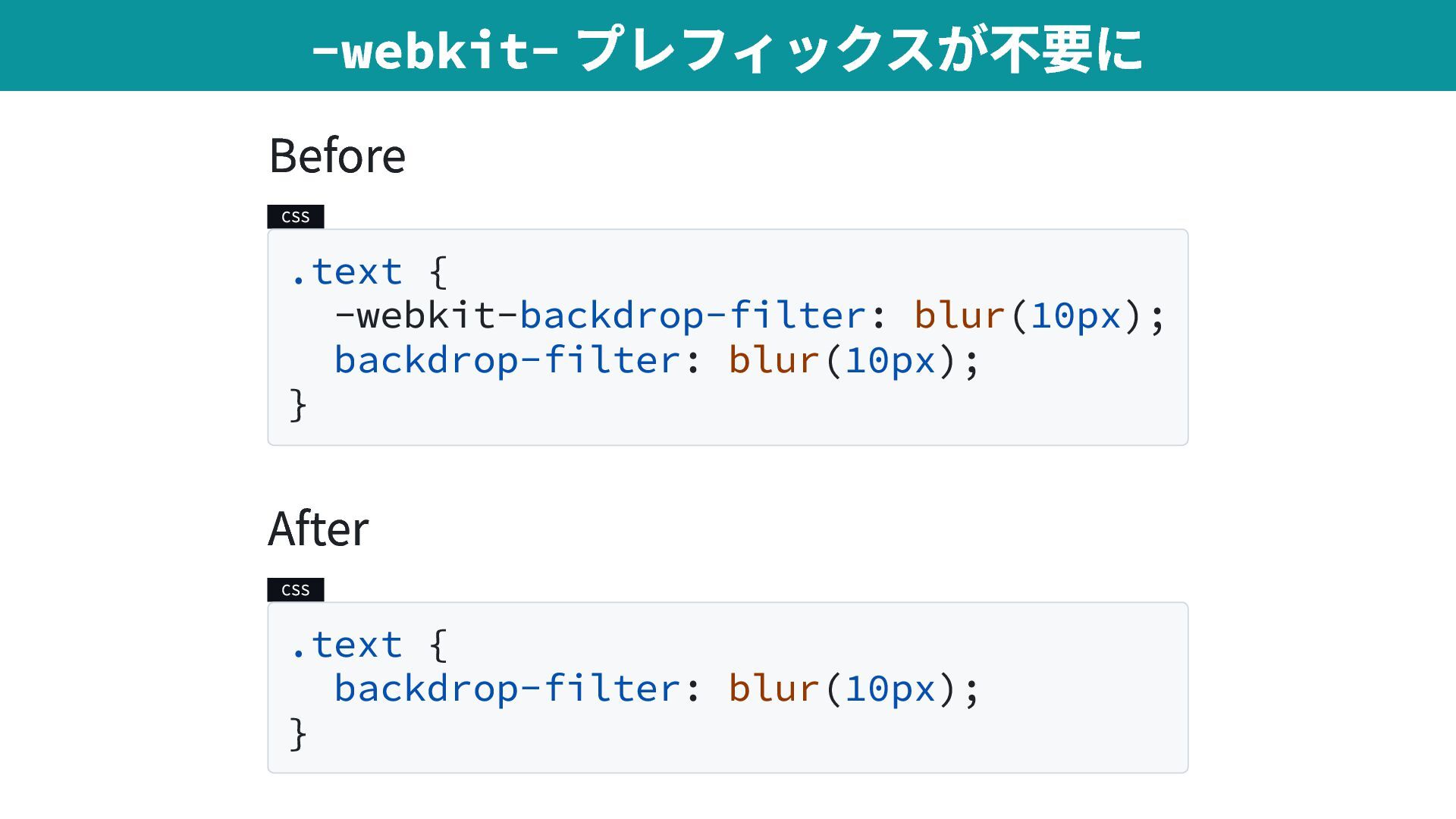1456x819 pixels.
Task: Click the CSS label above the After code block
Action: [x=296, y=590]
